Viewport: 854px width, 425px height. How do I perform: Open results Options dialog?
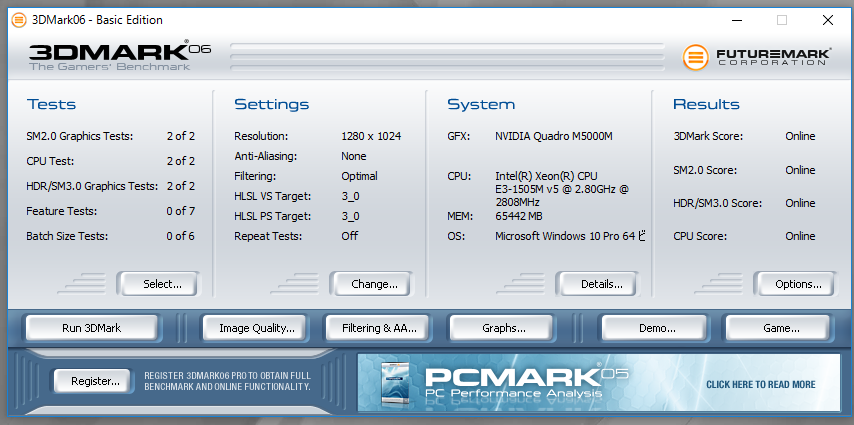click(x=795, y=284)
